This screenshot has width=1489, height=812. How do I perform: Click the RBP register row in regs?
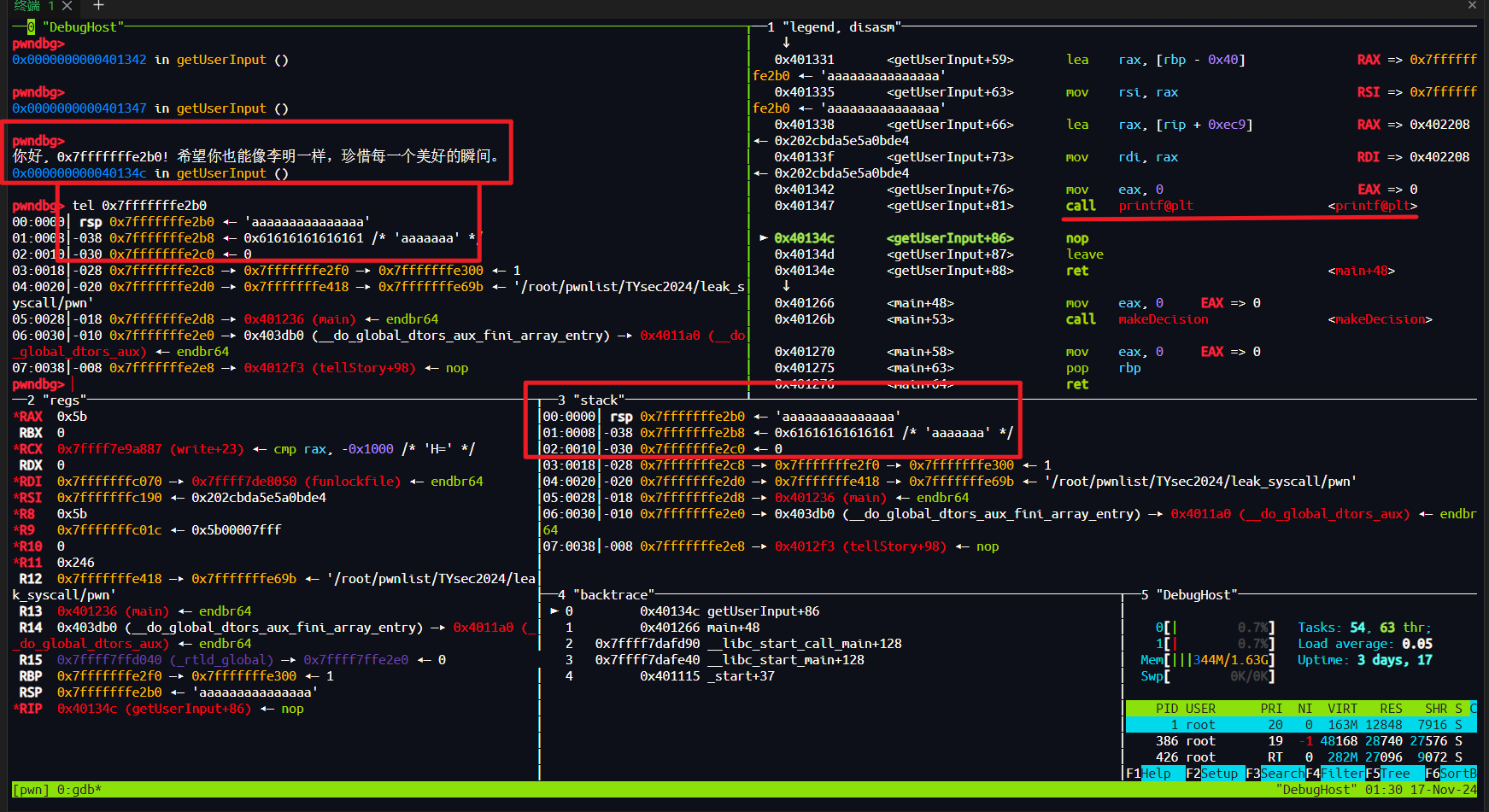tap(176, 676)
